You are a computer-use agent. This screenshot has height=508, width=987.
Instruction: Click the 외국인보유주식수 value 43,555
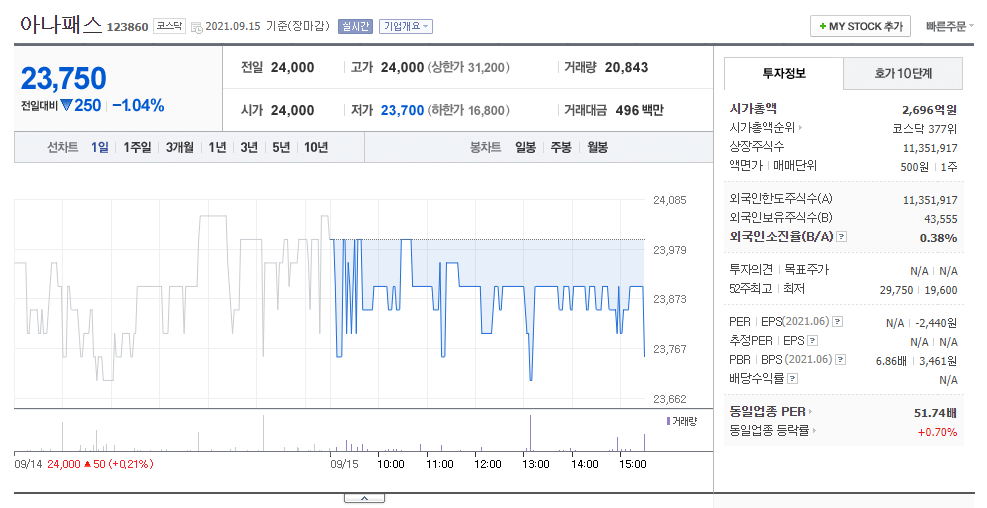(940, 219)
